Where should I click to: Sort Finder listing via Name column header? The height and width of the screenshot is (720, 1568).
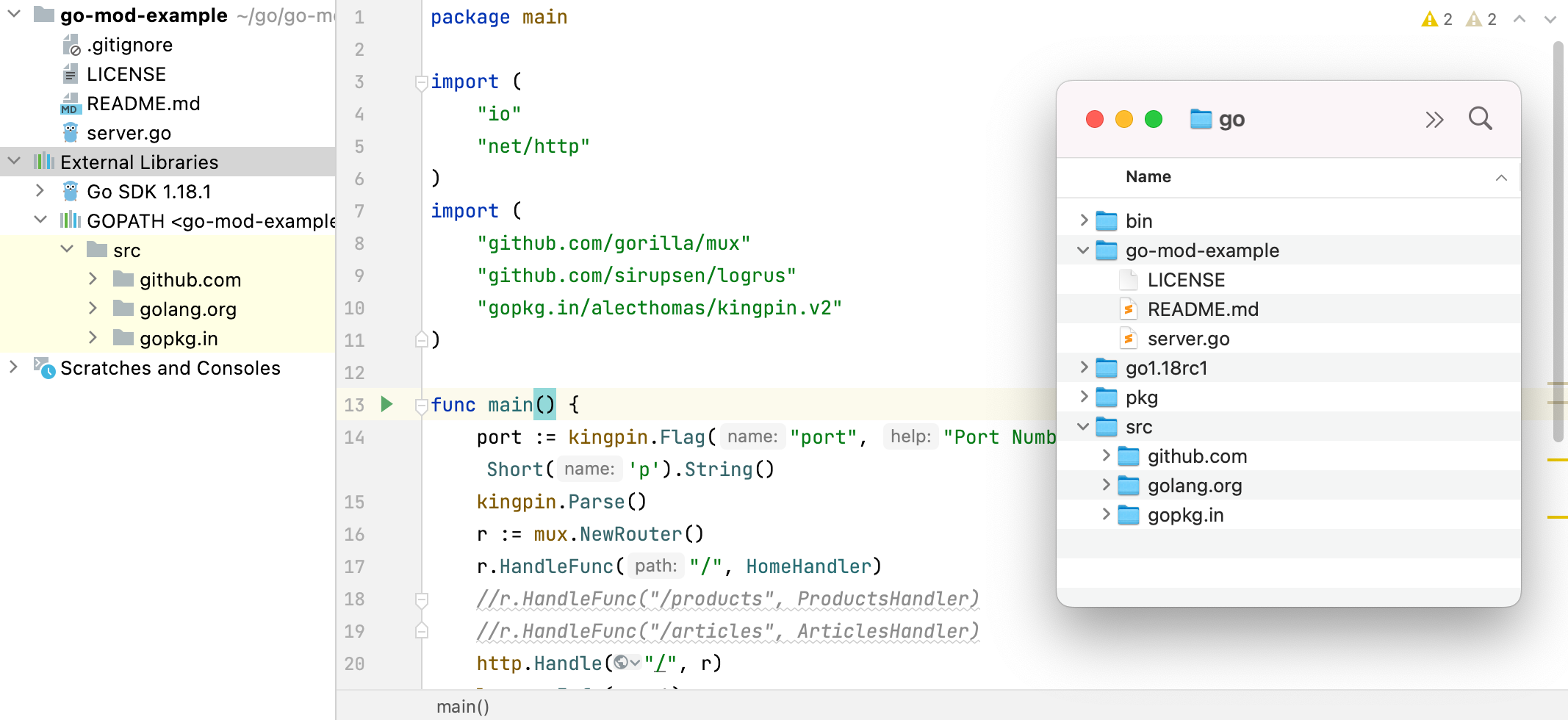click(1148, 176)
